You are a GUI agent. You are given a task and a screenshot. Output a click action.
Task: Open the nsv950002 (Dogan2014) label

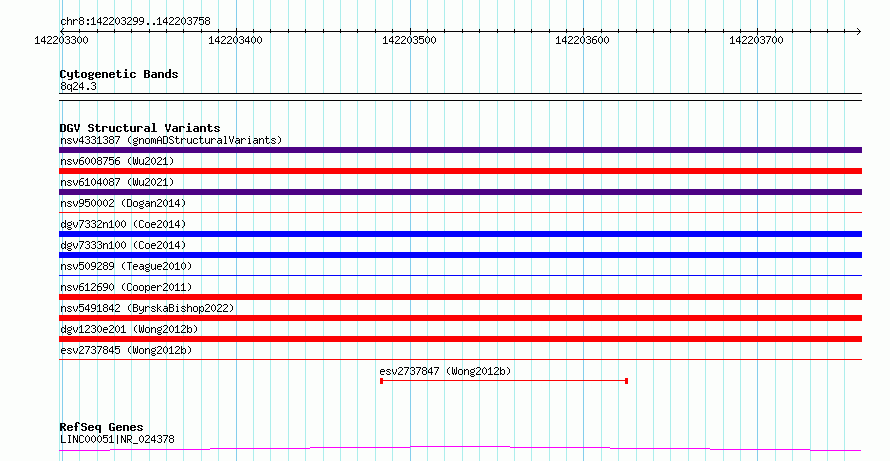click(x=123, y=203)
